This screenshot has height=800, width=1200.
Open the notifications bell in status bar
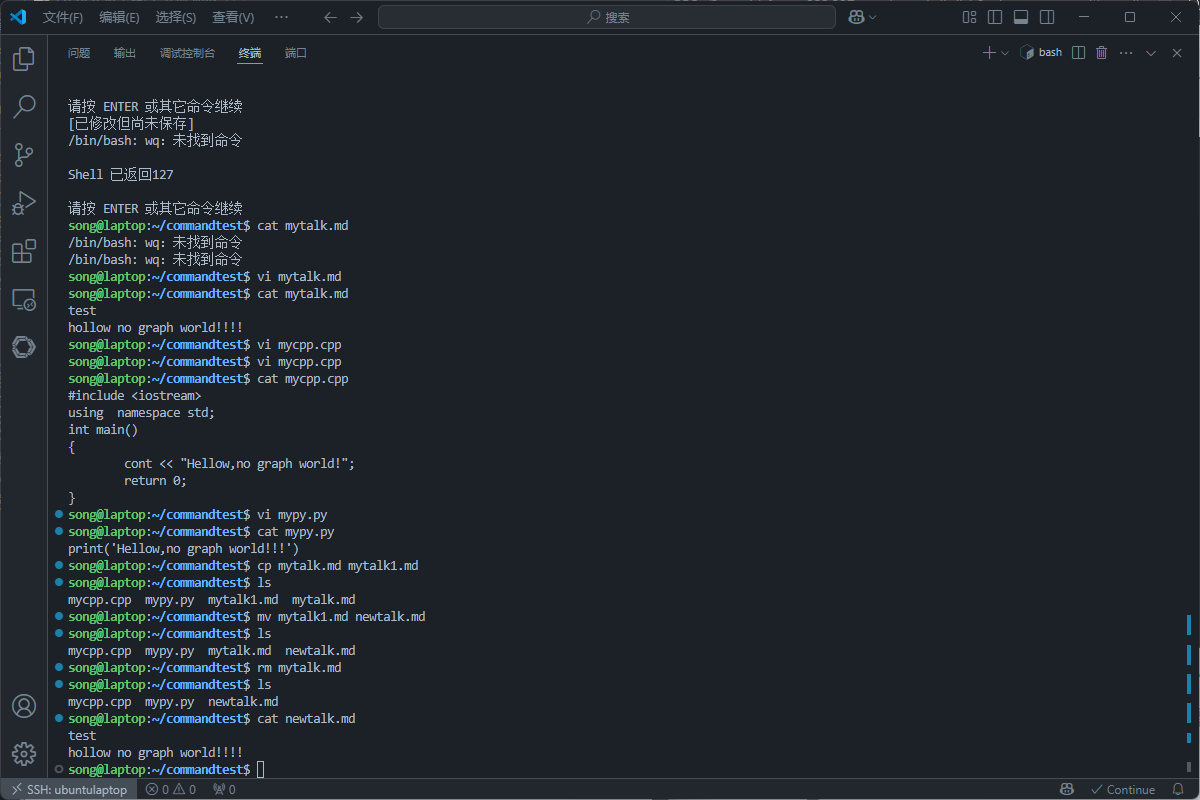(x=1178, y=789)
